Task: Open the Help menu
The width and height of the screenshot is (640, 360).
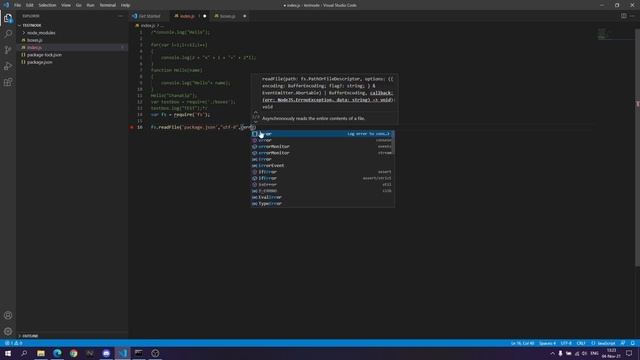Action: tap(125, 5)
